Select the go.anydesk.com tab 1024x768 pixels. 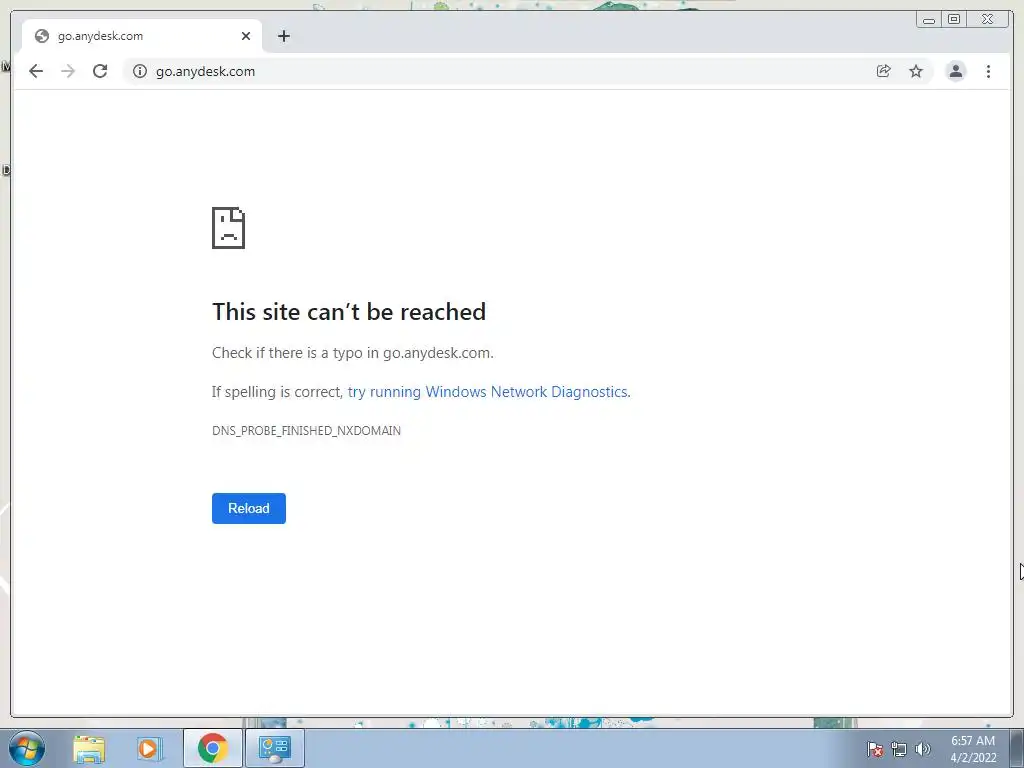pos(142,36)
